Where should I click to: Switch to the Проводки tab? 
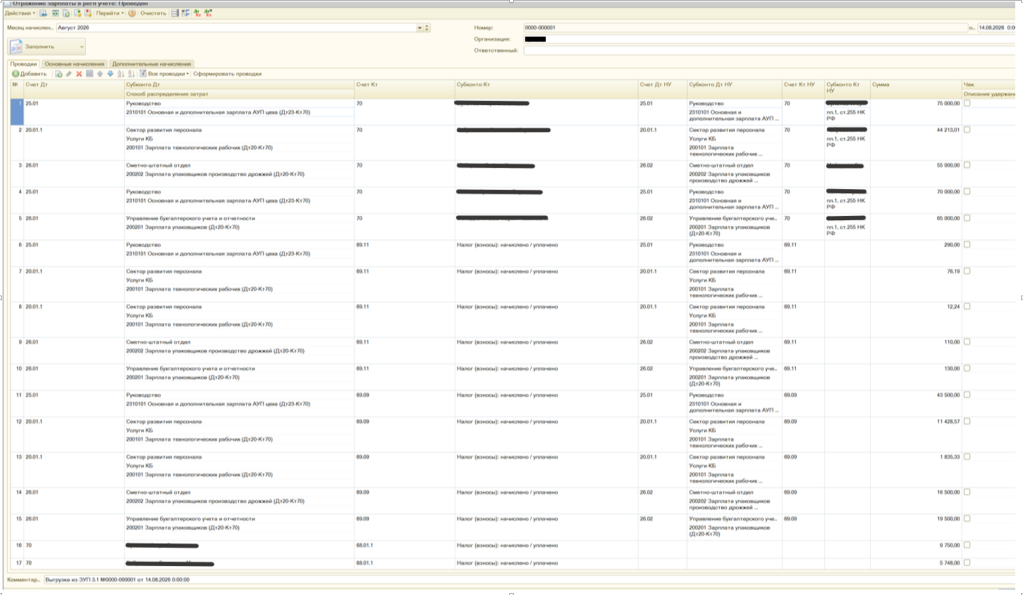[x=23, y=64]
